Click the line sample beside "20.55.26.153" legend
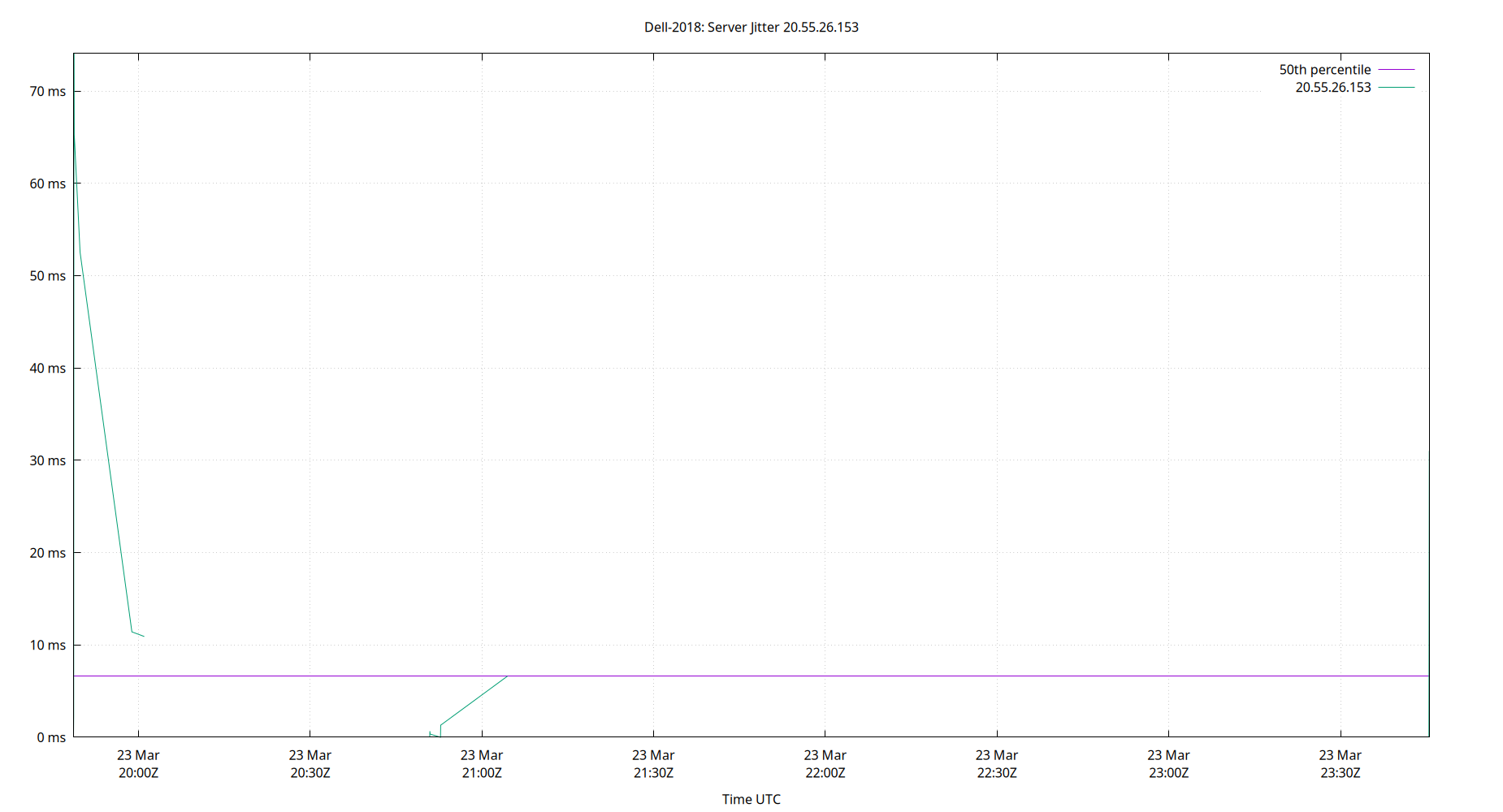 [x=1395, y=88]
